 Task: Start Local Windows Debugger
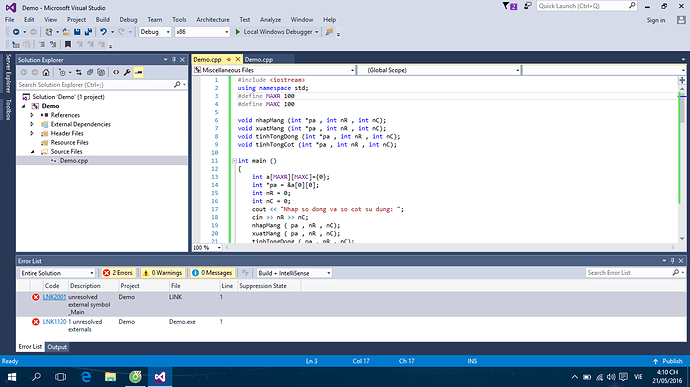(x=277, y=32)
